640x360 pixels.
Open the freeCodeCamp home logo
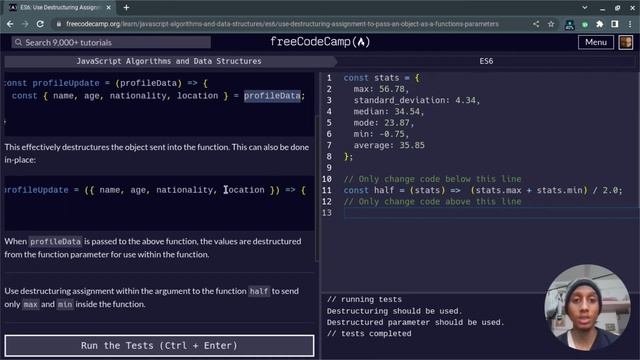tap(320, 42)
